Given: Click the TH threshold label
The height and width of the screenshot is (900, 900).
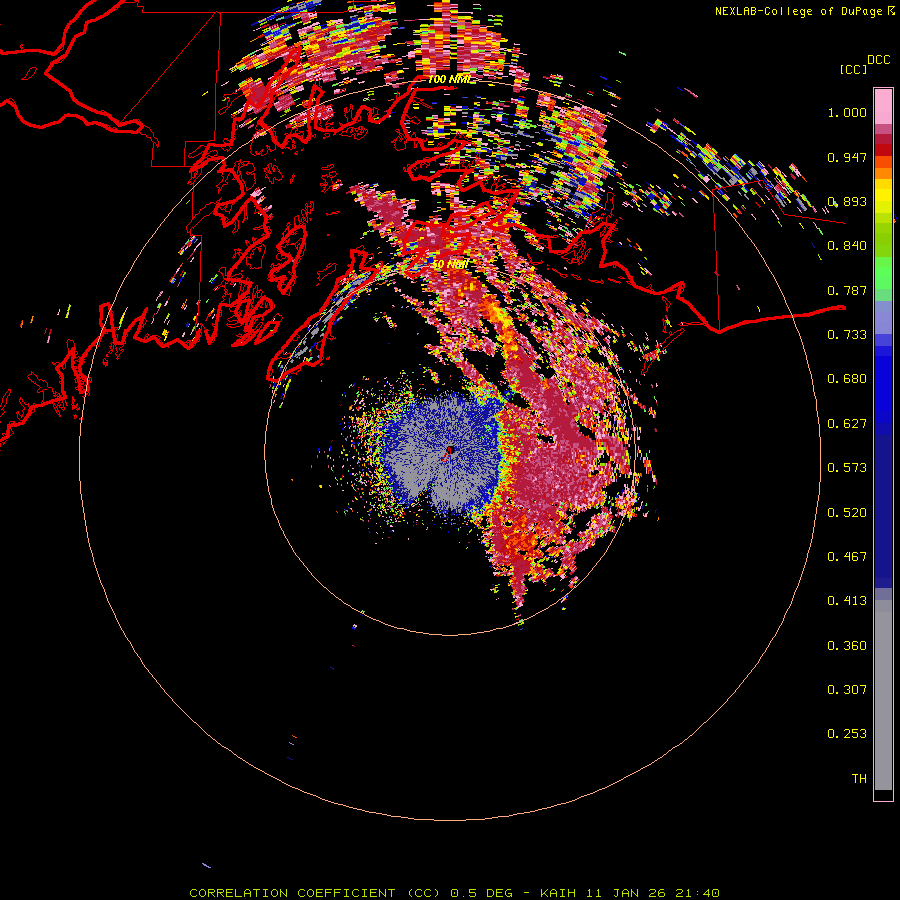Looking at the screenshot, I should (x=859, y=779).
